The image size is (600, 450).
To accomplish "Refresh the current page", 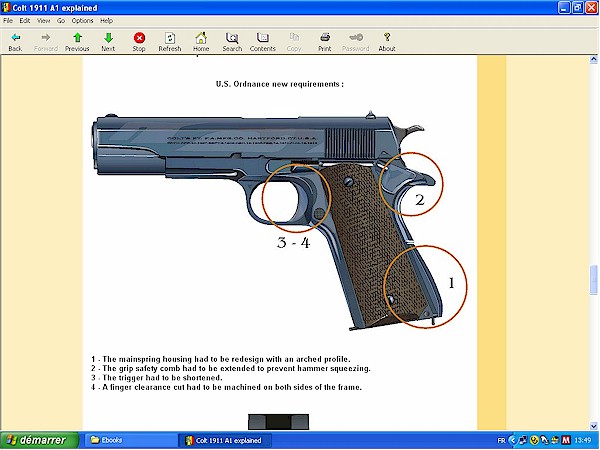I will pyautogui.click(x=170, y=41).
